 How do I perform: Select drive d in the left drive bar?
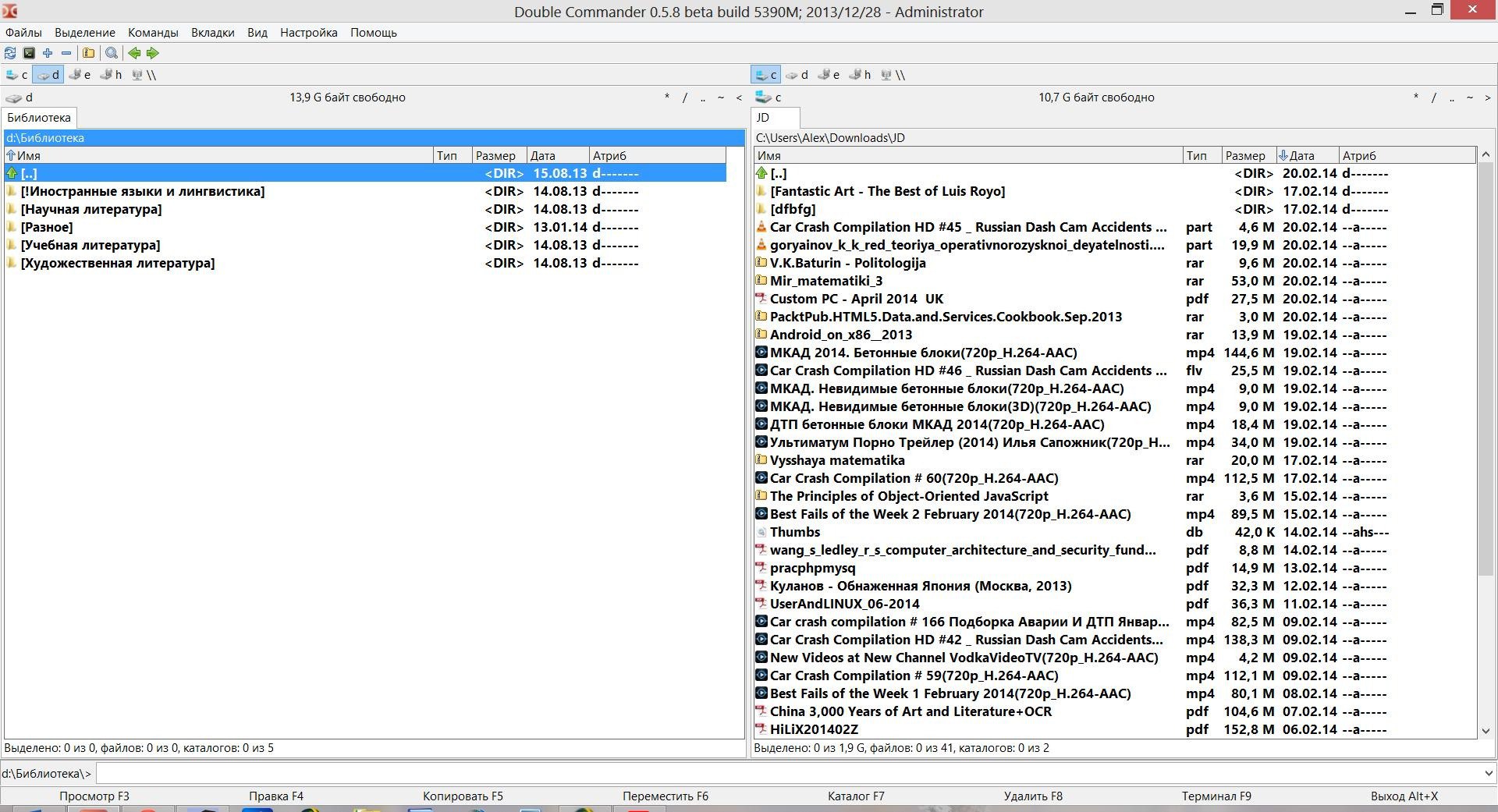(48, 75)
